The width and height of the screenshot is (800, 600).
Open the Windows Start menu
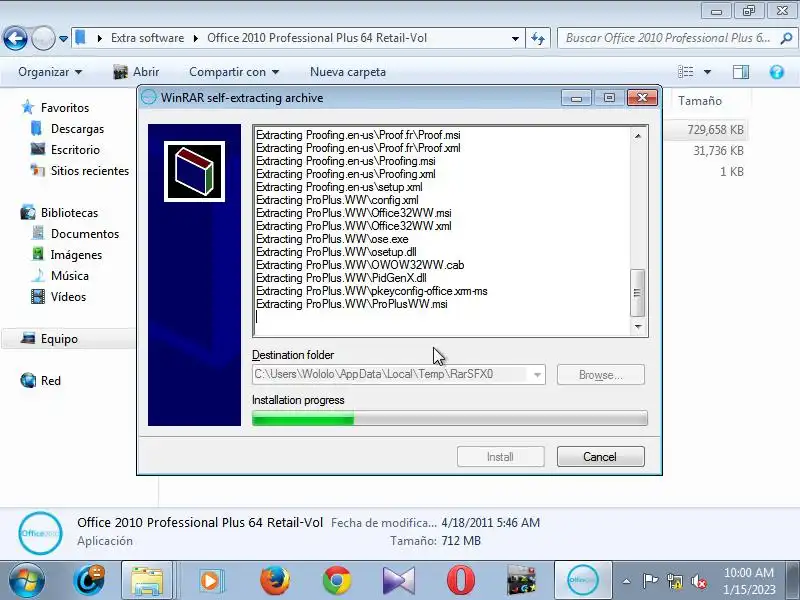tap(26, 580)
